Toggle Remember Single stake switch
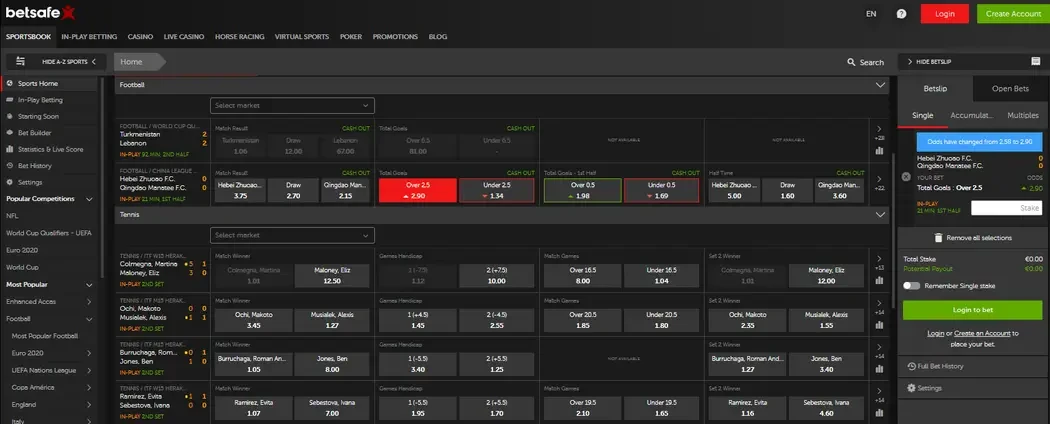Viewport: 1050px width, 424px height. point(911,286)
